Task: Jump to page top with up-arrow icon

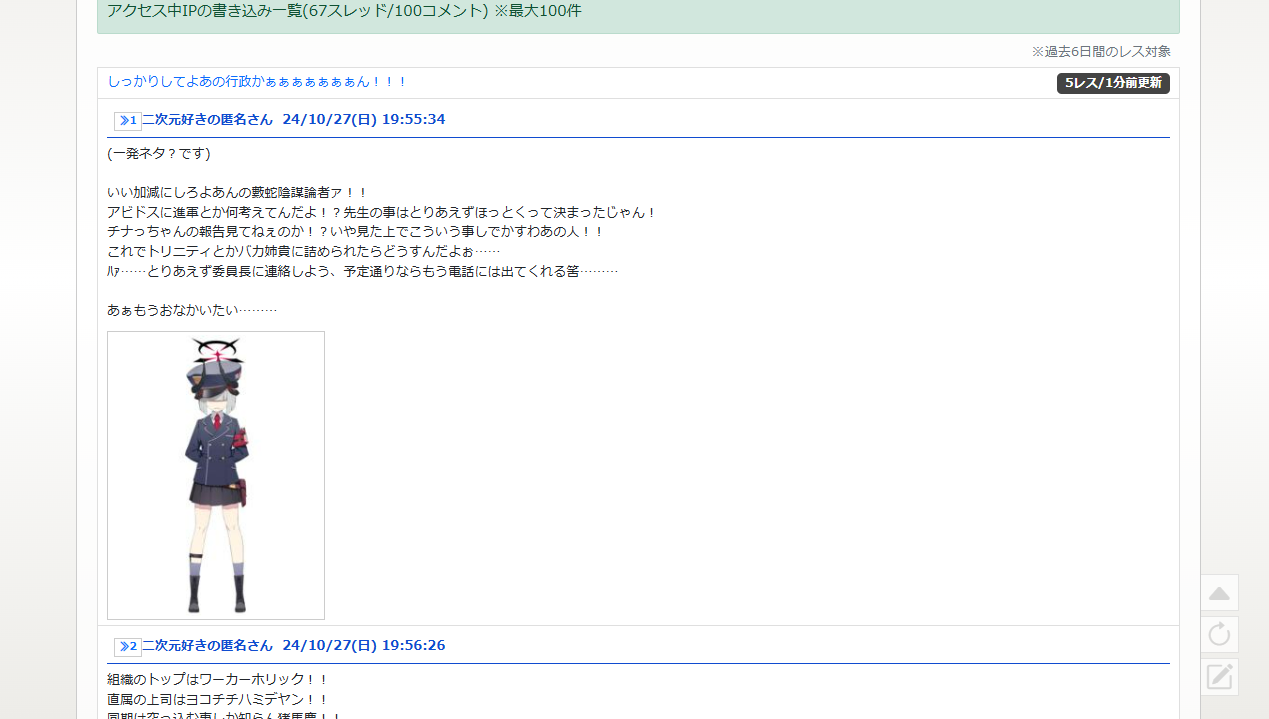Action: 1219,593
